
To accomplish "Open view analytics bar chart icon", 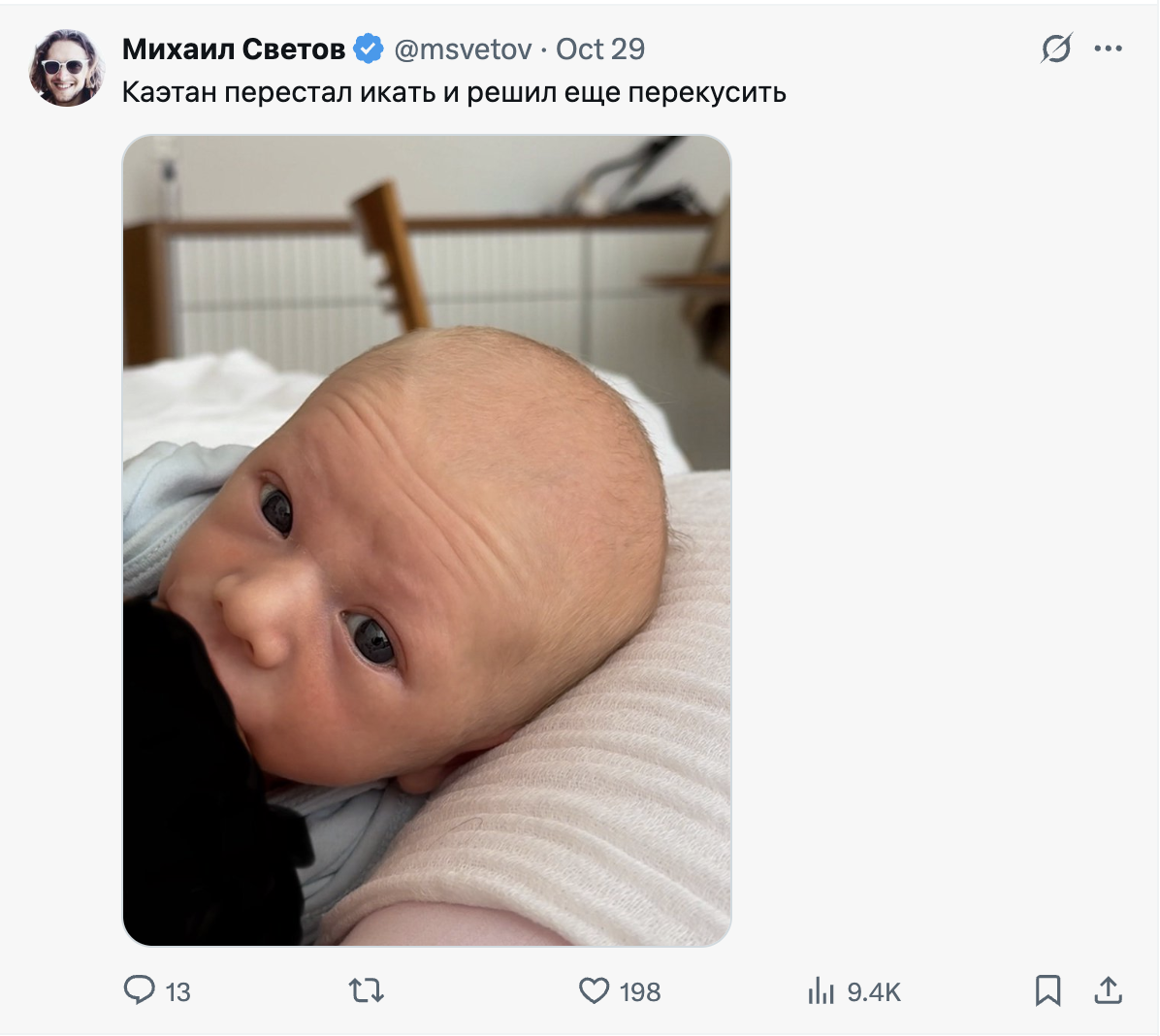I will [821, 990].
